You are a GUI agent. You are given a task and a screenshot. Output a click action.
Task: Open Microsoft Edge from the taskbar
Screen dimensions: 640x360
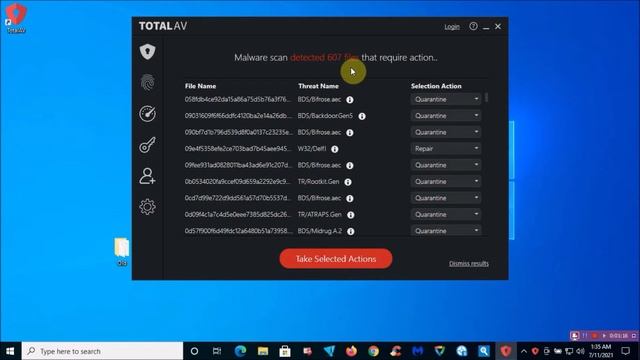click(x=240, y=351)
